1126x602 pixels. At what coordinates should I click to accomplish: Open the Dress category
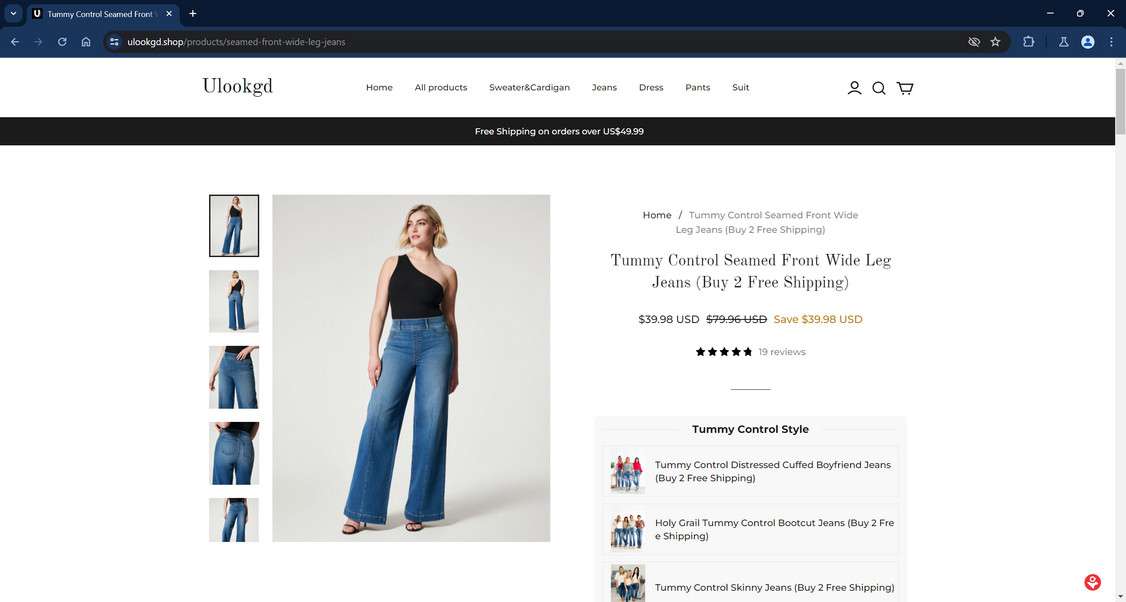point(651,88)
